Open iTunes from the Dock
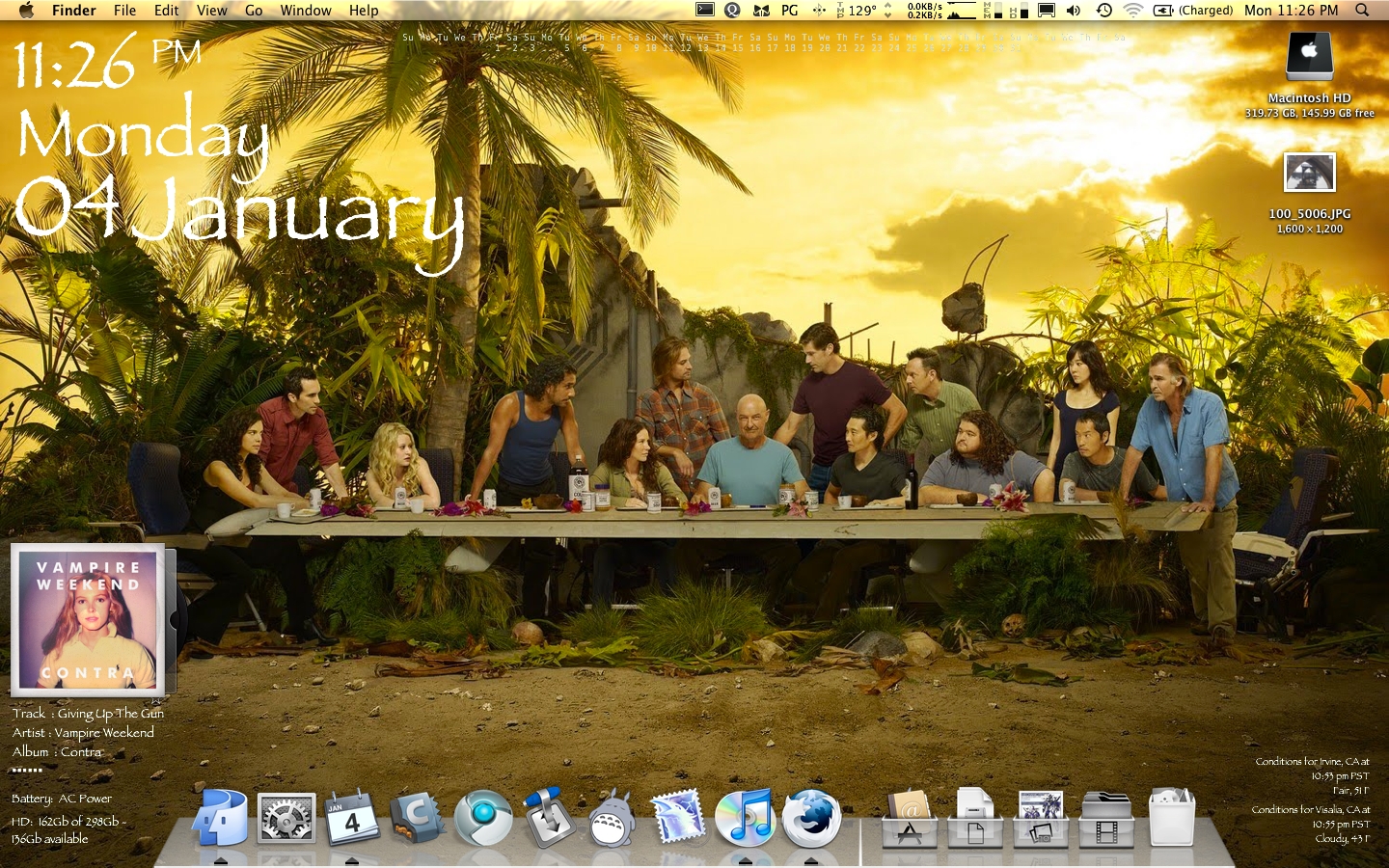 pyautogui.click(x=745, y=818)
